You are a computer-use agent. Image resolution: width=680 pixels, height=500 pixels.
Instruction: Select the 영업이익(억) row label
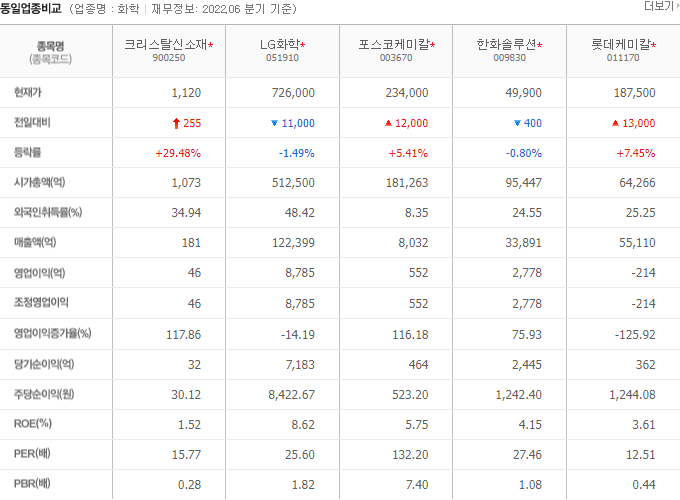[39, 273]
